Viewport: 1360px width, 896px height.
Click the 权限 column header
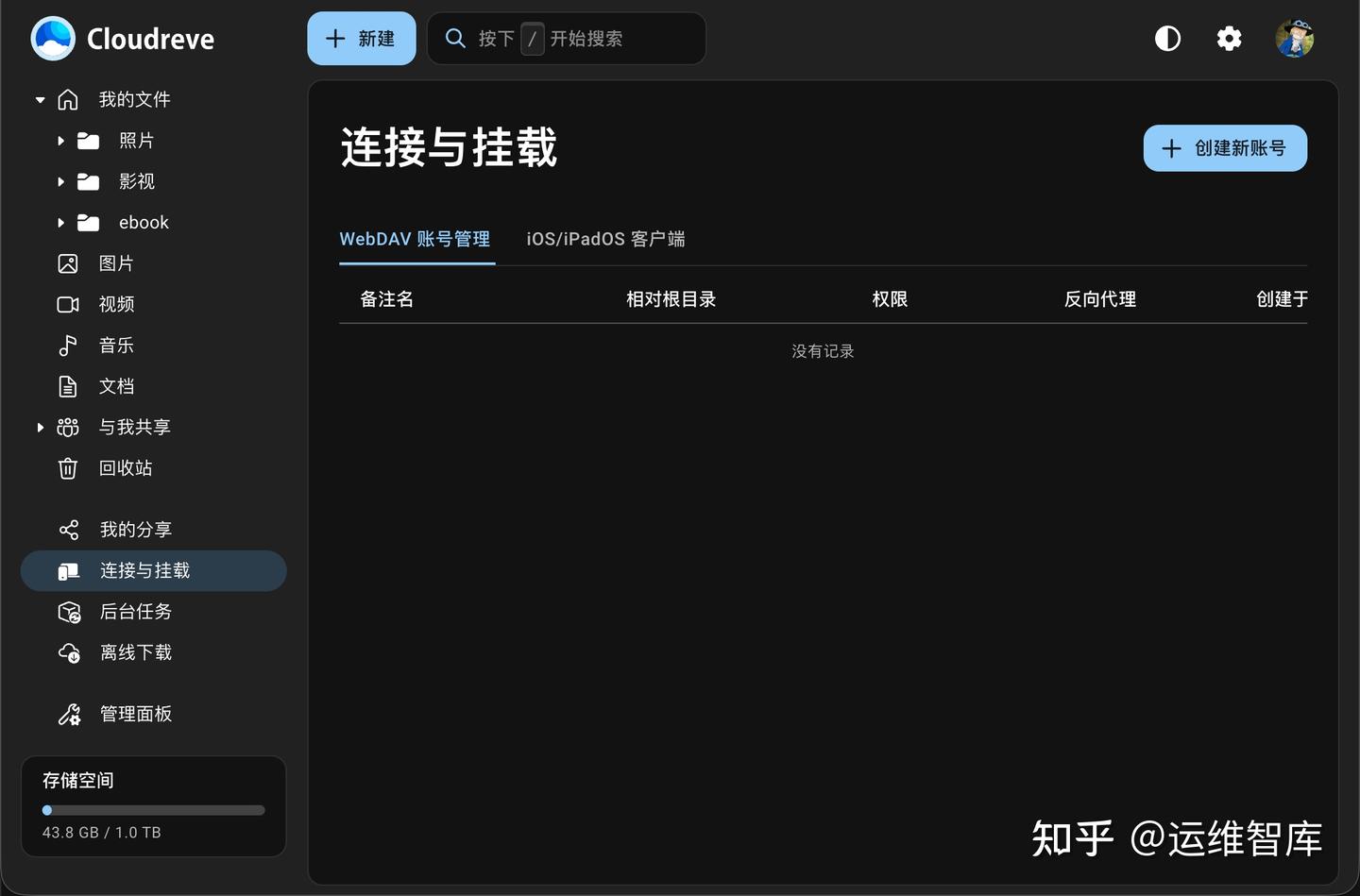890,299
